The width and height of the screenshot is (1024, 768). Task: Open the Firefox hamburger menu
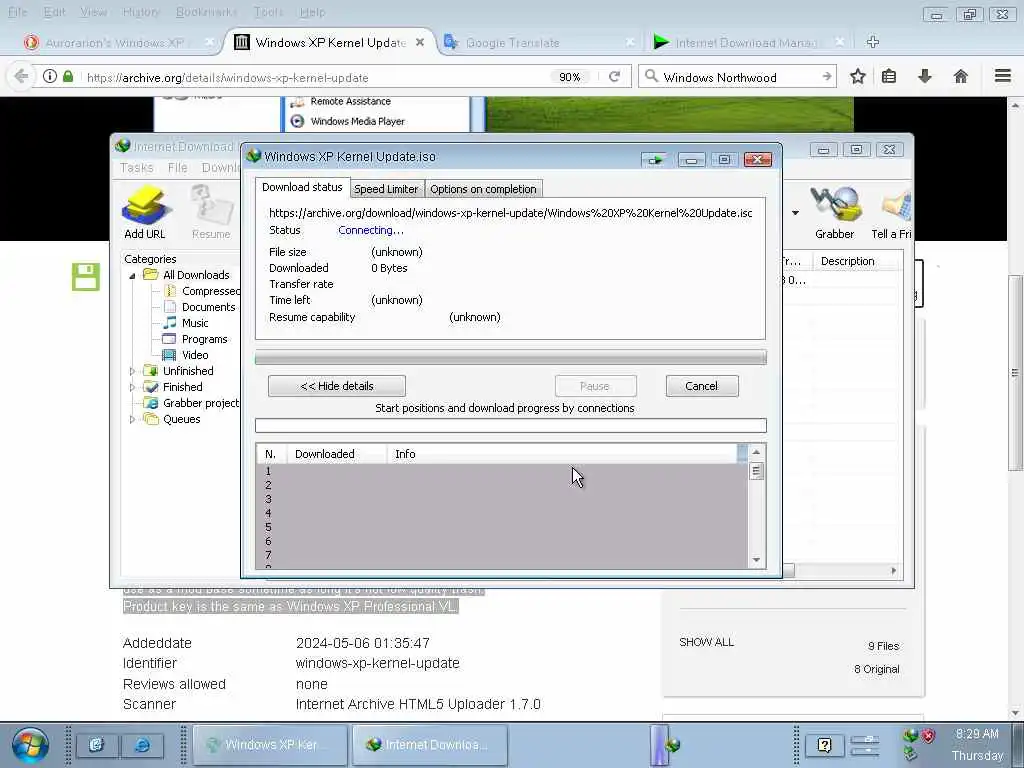[1003, 76]
